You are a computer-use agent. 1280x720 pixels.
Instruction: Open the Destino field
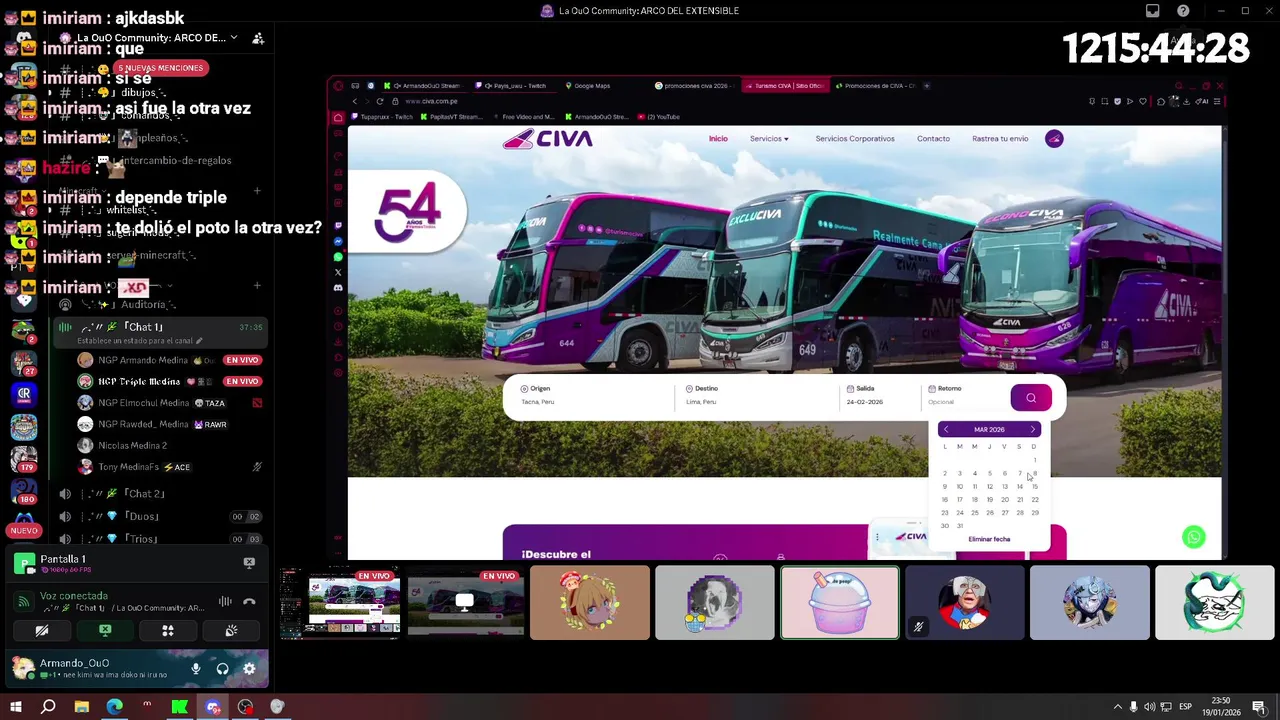[760, 395]
